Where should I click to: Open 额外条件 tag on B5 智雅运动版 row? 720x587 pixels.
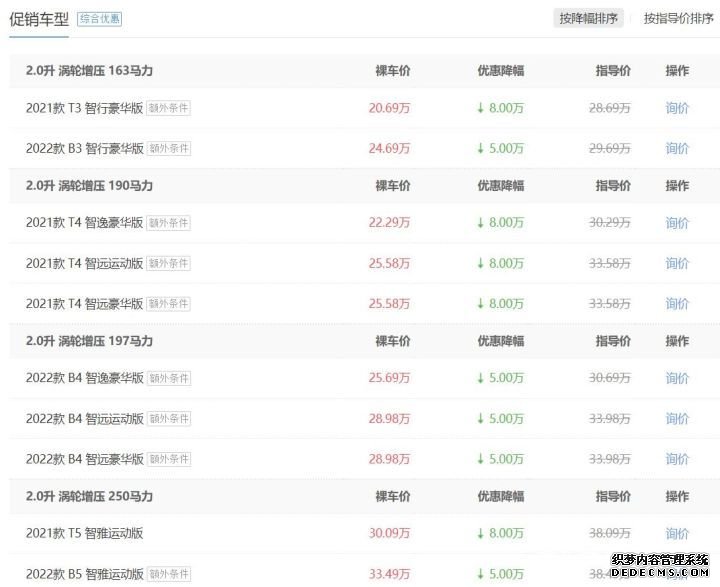[x=169, y=574]
